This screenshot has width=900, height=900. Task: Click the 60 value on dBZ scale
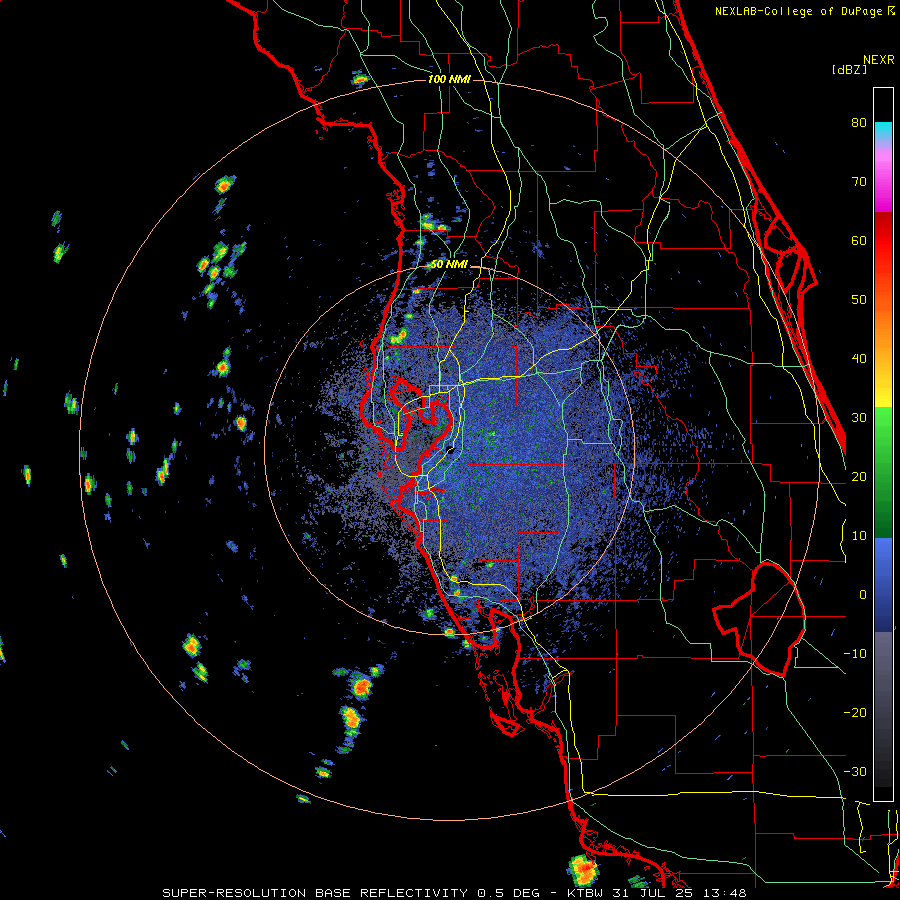[x=859, y=240]
